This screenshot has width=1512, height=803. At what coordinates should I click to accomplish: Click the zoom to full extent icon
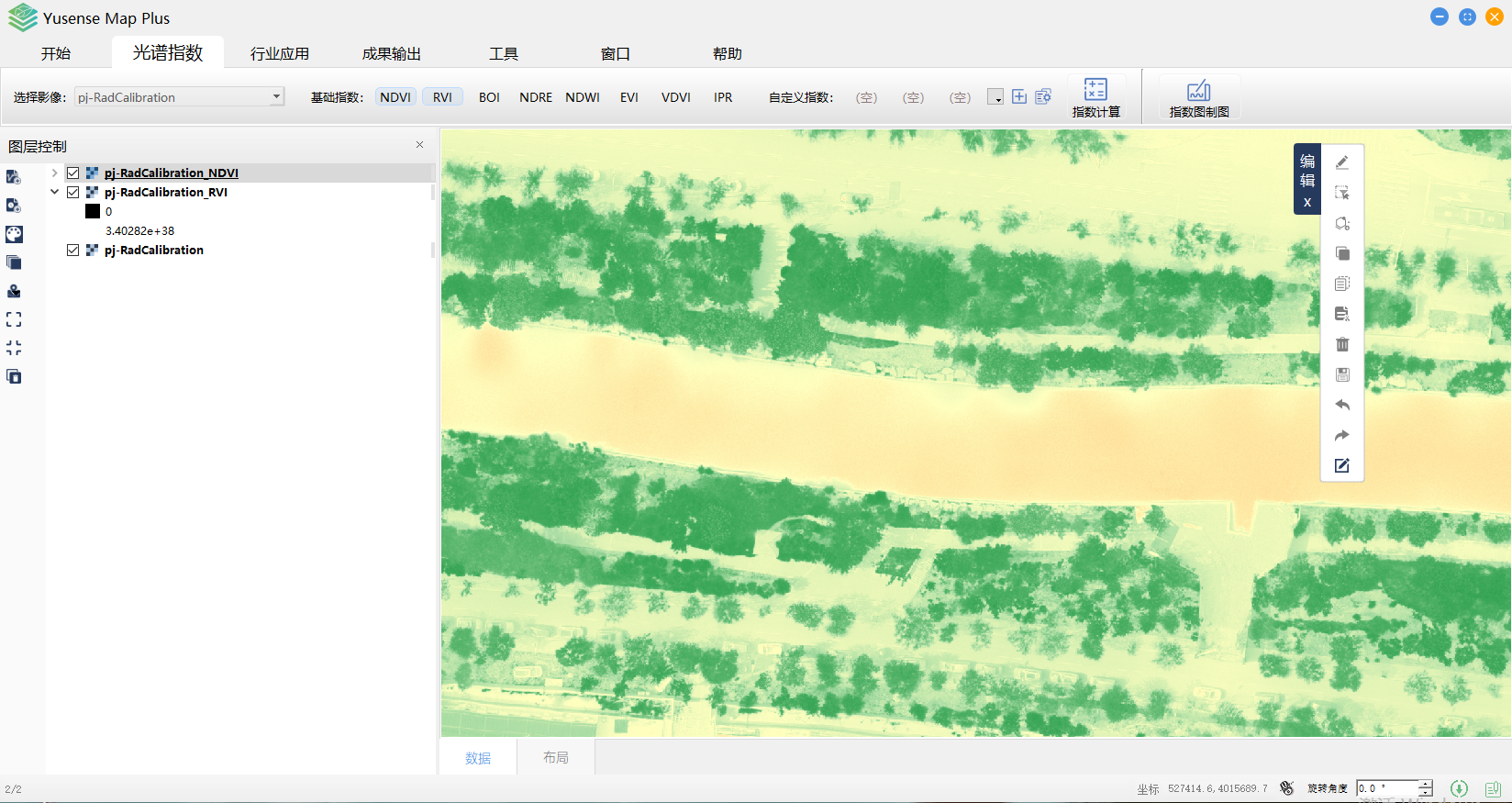click(x=14, y=319)
